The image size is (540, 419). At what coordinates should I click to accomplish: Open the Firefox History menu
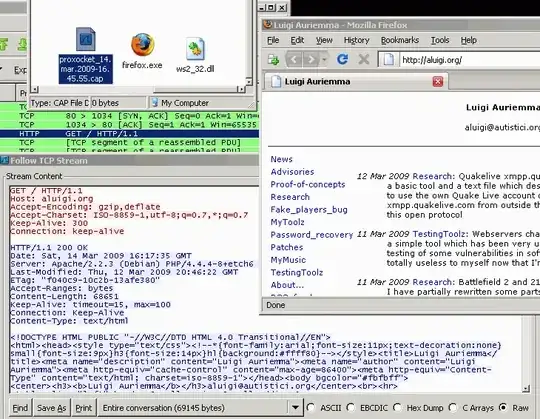point(356,40)
